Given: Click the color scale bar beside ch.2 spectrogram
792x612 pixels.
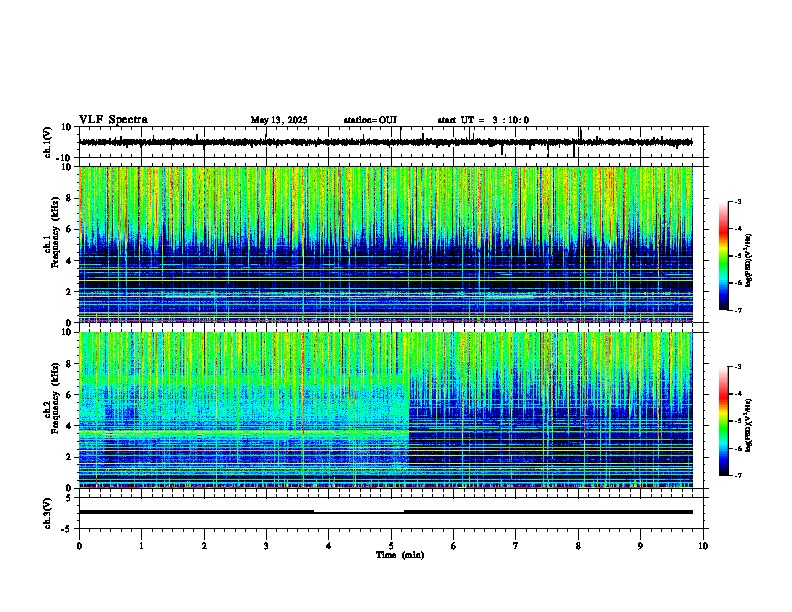Looking at the screenshot, I should pos(724,421).
